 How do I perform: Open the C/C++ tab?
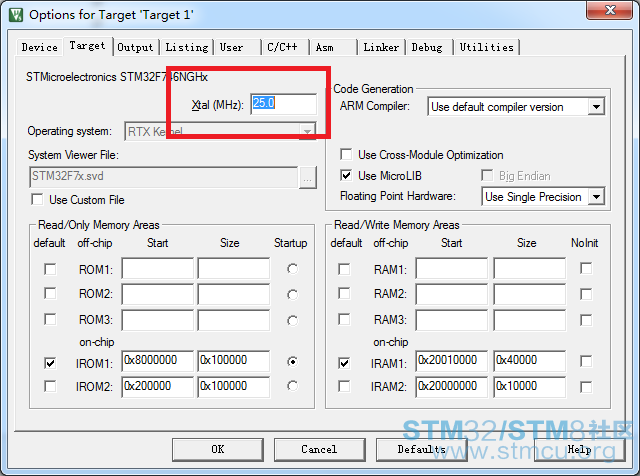tap(285, 47)
